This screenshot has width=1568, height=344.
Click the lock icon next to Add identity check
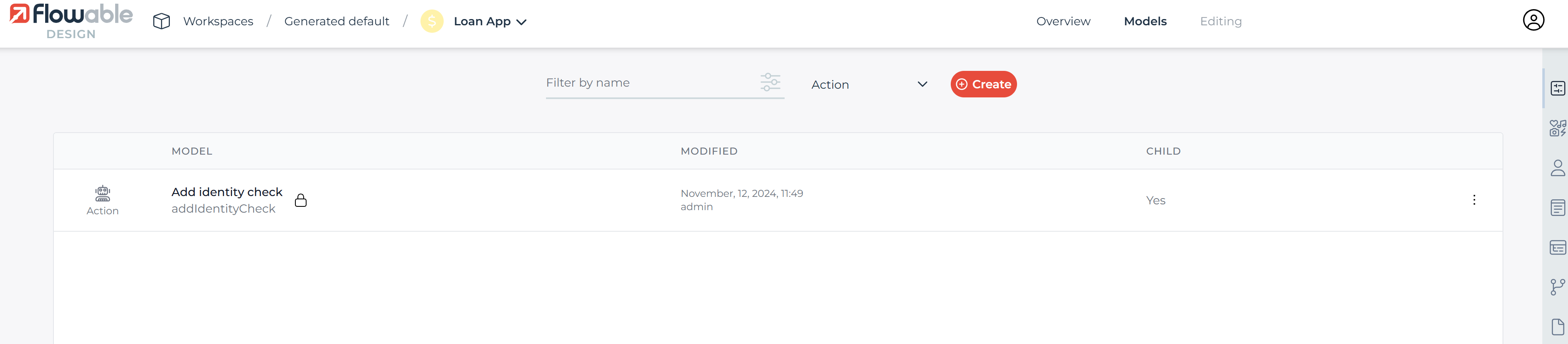(301, 200)
